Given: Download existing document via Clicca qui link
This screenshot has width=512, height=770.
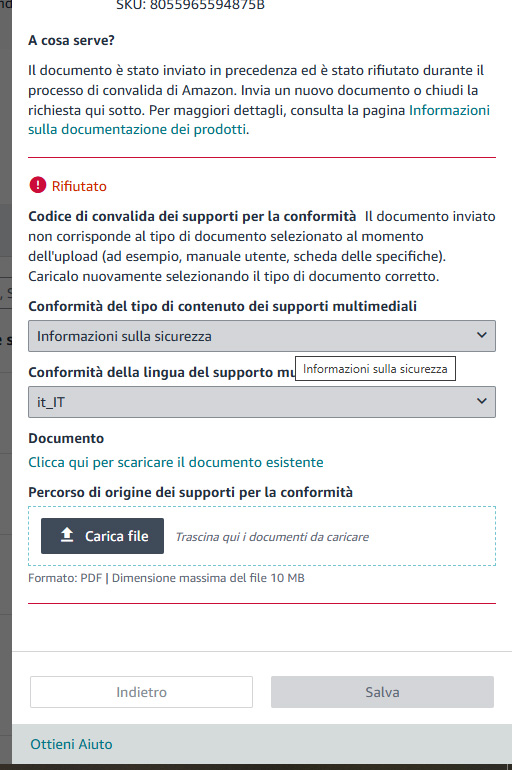Looking at the screenshot, I should point(176,462).
